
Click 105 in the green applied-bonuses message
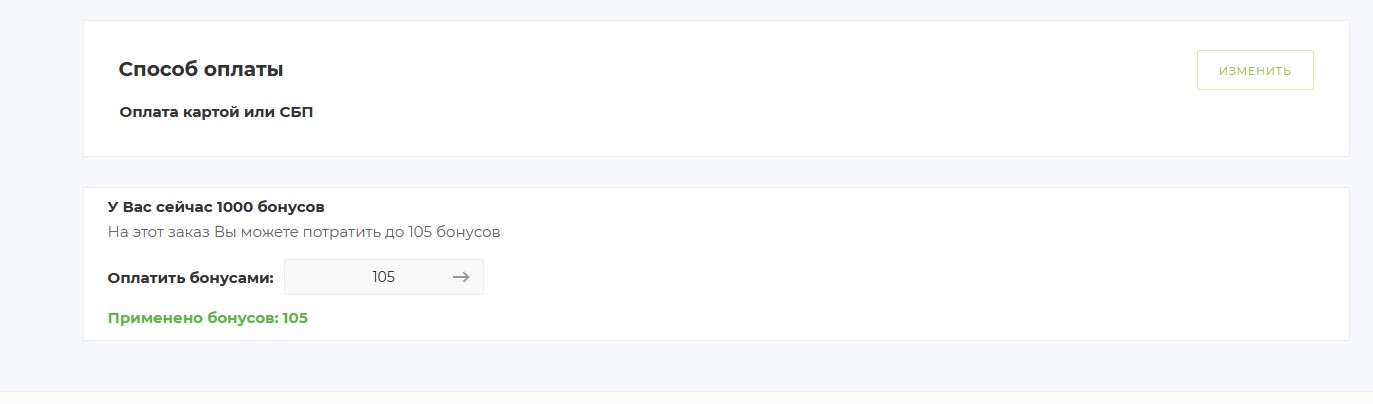pos(295,318)
